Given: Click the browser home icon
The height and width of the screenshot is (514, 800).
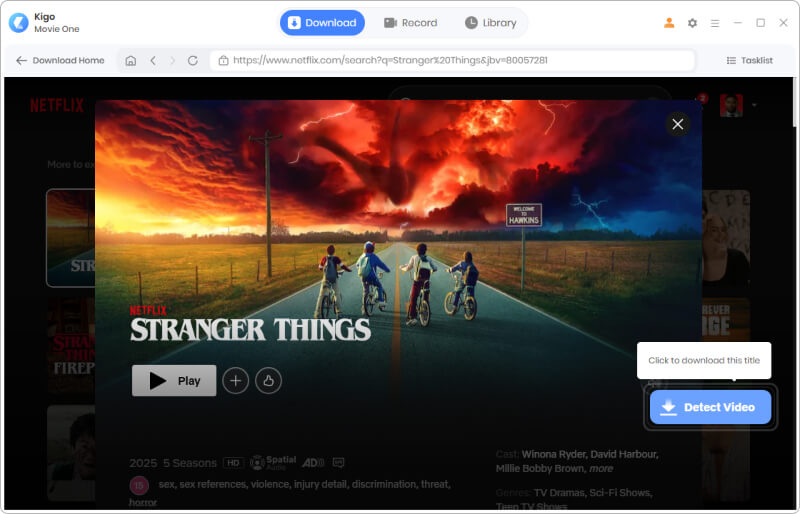Looking at the screenshot, I should 131,61.
